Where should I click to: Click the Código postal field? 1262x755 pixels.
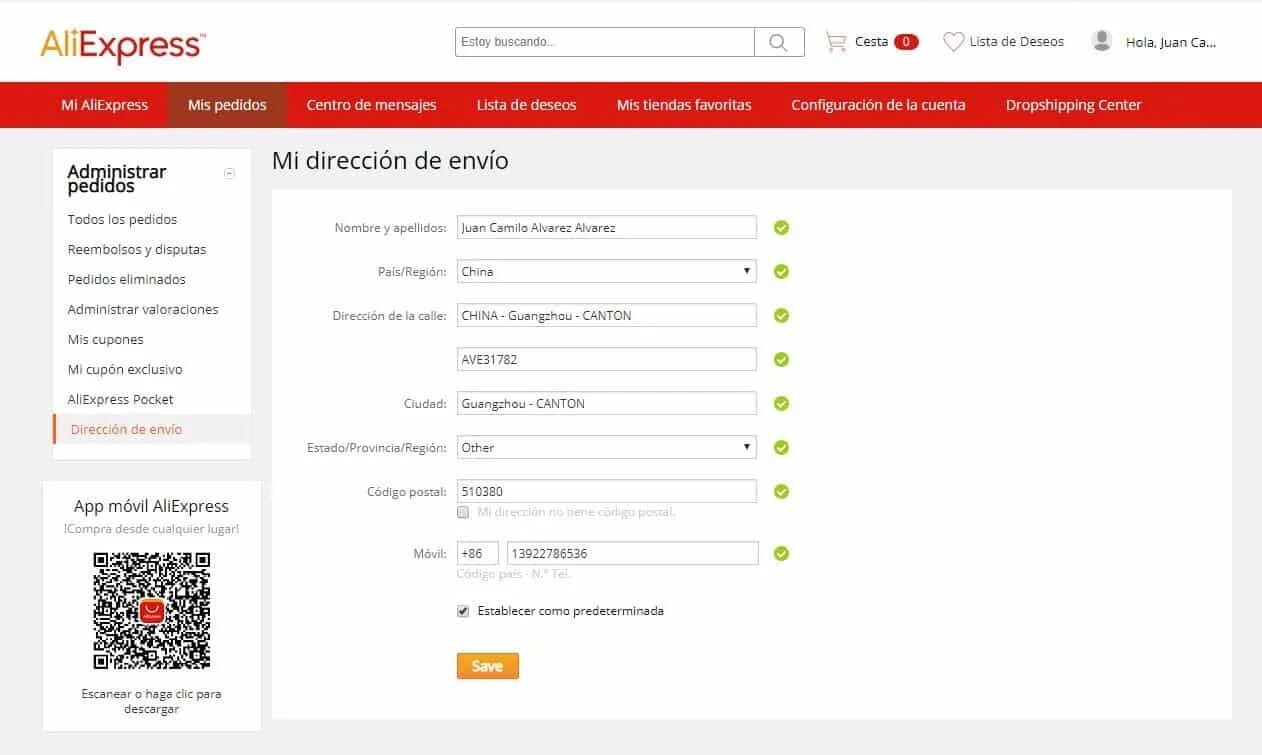point(606,491)
